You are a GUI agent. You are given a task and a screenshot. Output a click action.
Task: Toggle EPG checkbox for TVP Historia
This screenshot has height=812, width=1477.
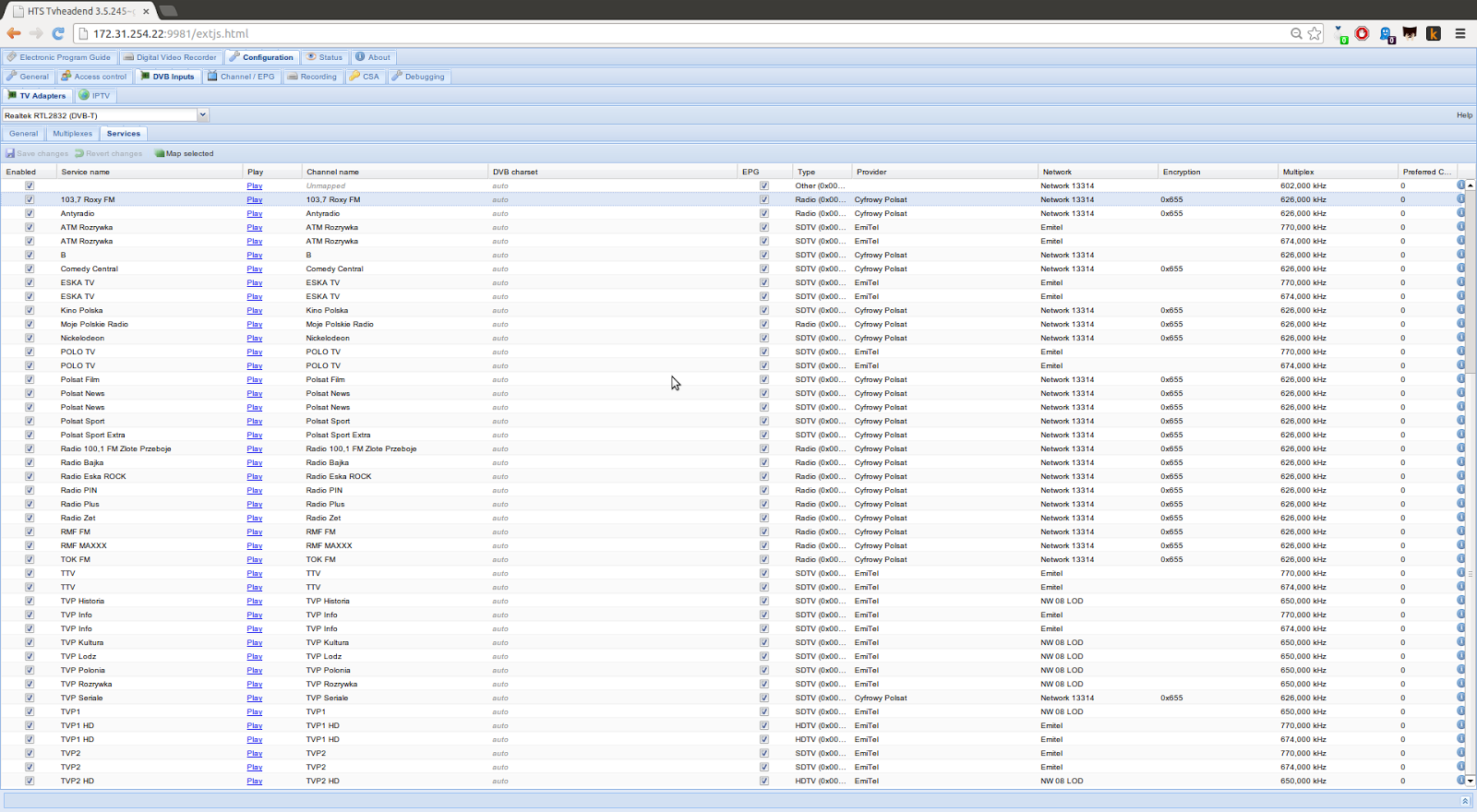click(x=764, y=601)
